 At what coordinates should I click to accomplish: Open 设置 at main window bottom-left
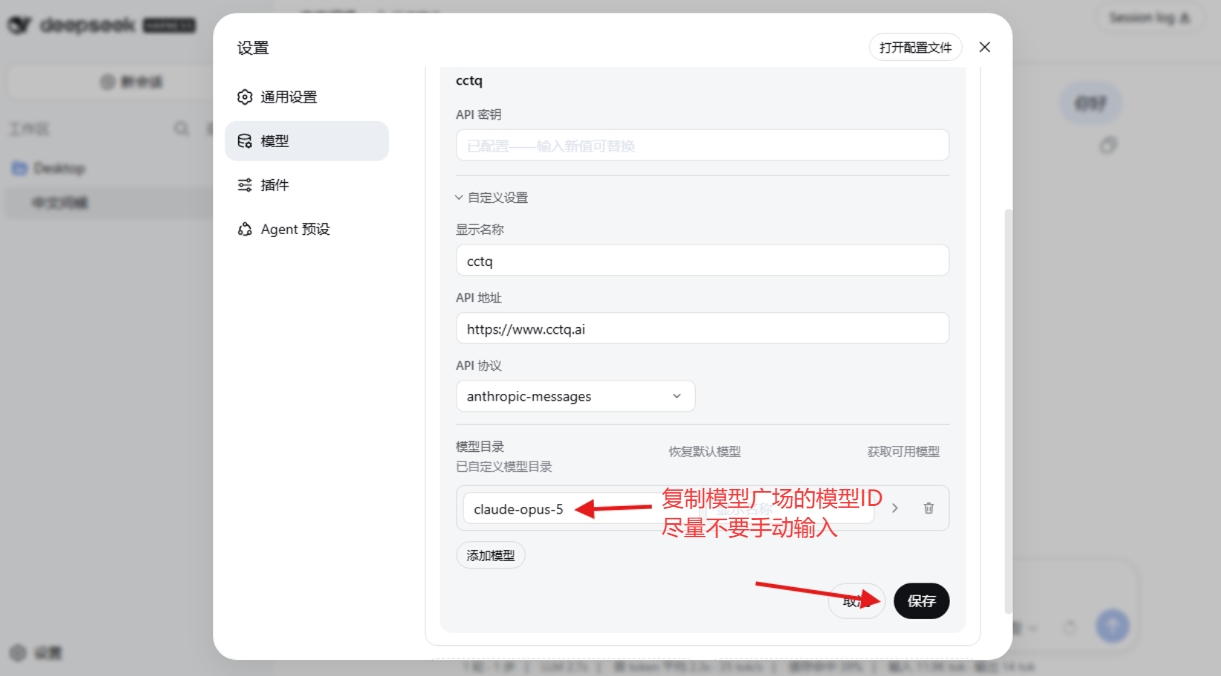point(36,653)
